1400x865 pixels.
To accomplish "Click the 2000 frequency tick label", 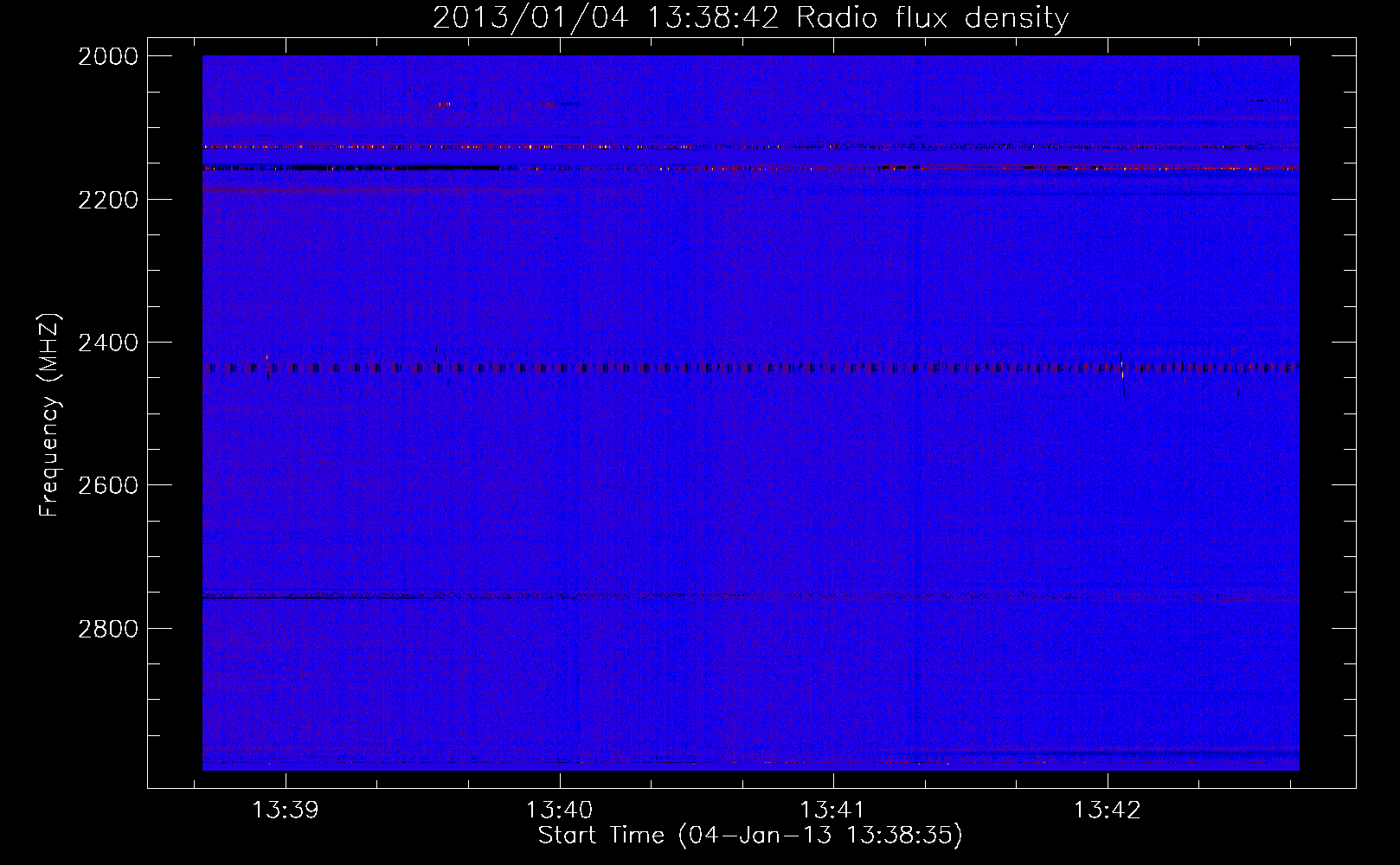I will 107,56.
